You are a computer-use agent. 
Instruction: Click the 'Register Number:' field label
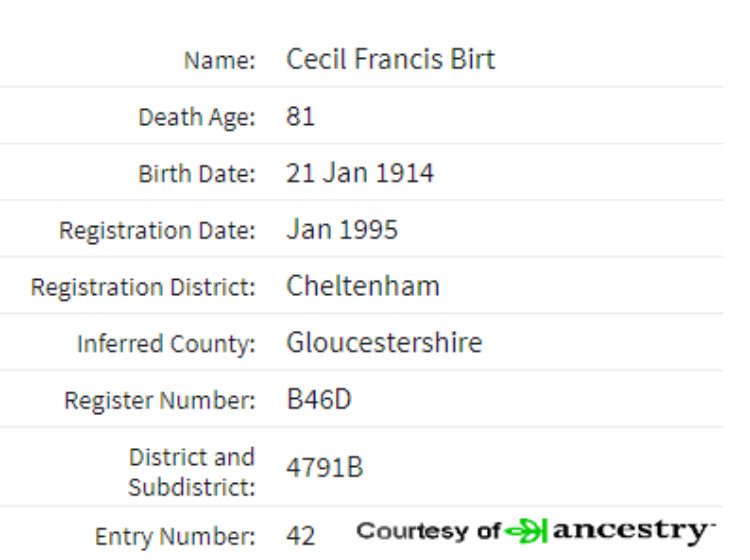click(160, 400)
